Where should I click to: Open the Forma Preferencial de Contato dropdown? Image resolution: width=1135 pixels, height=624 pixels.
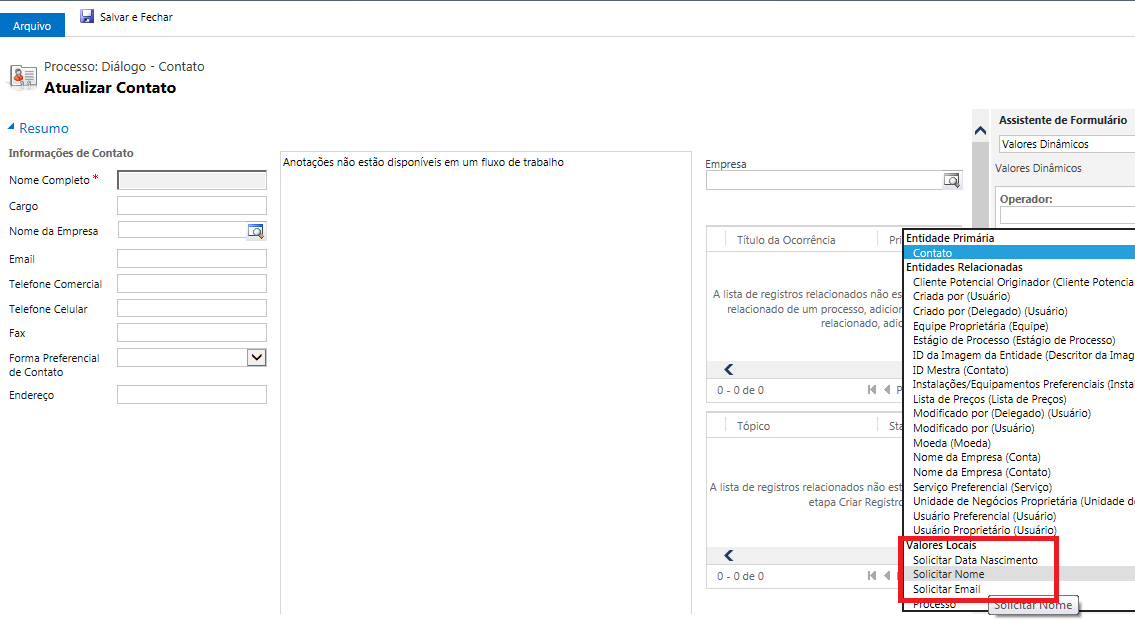point(256,357)
